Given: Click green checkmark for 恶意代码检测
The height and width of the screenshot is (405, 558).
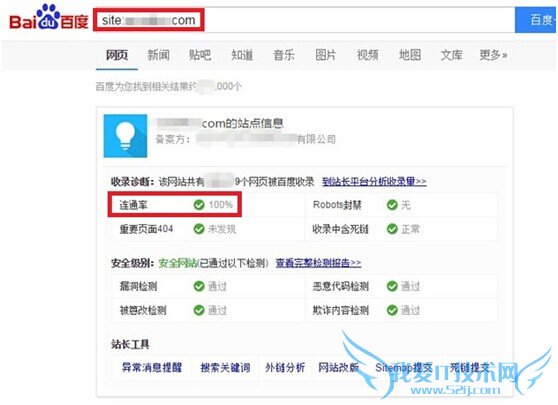Looking at the screenshot, I should pos(392,286).
